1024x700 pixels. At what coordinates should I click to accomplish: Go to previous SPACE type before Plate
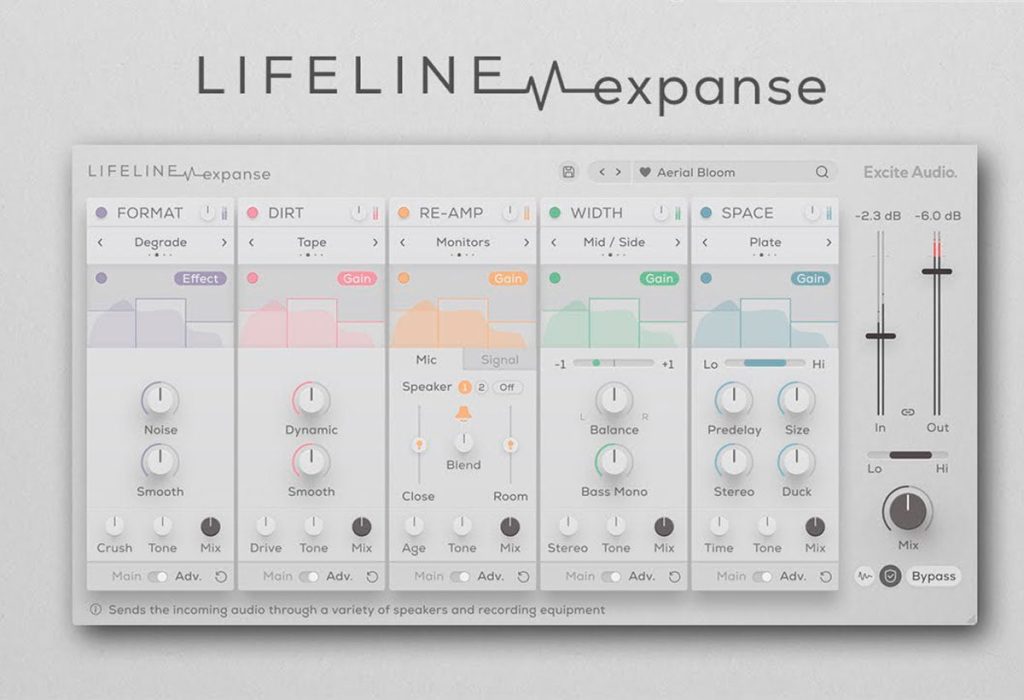[705, 242]
